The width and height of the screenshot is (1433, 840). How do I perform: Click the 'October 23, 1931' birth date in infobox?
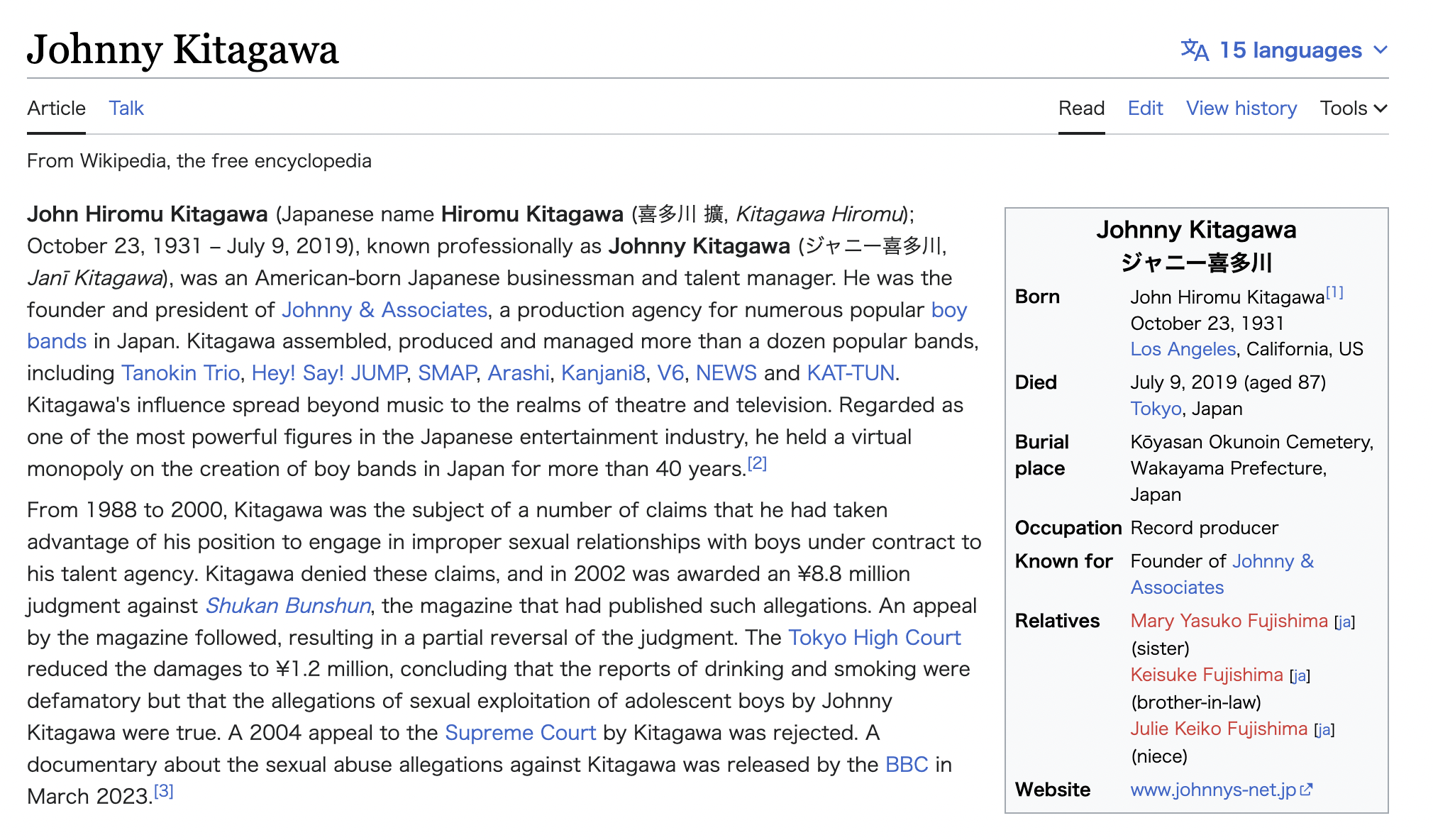coord(1207,324)
